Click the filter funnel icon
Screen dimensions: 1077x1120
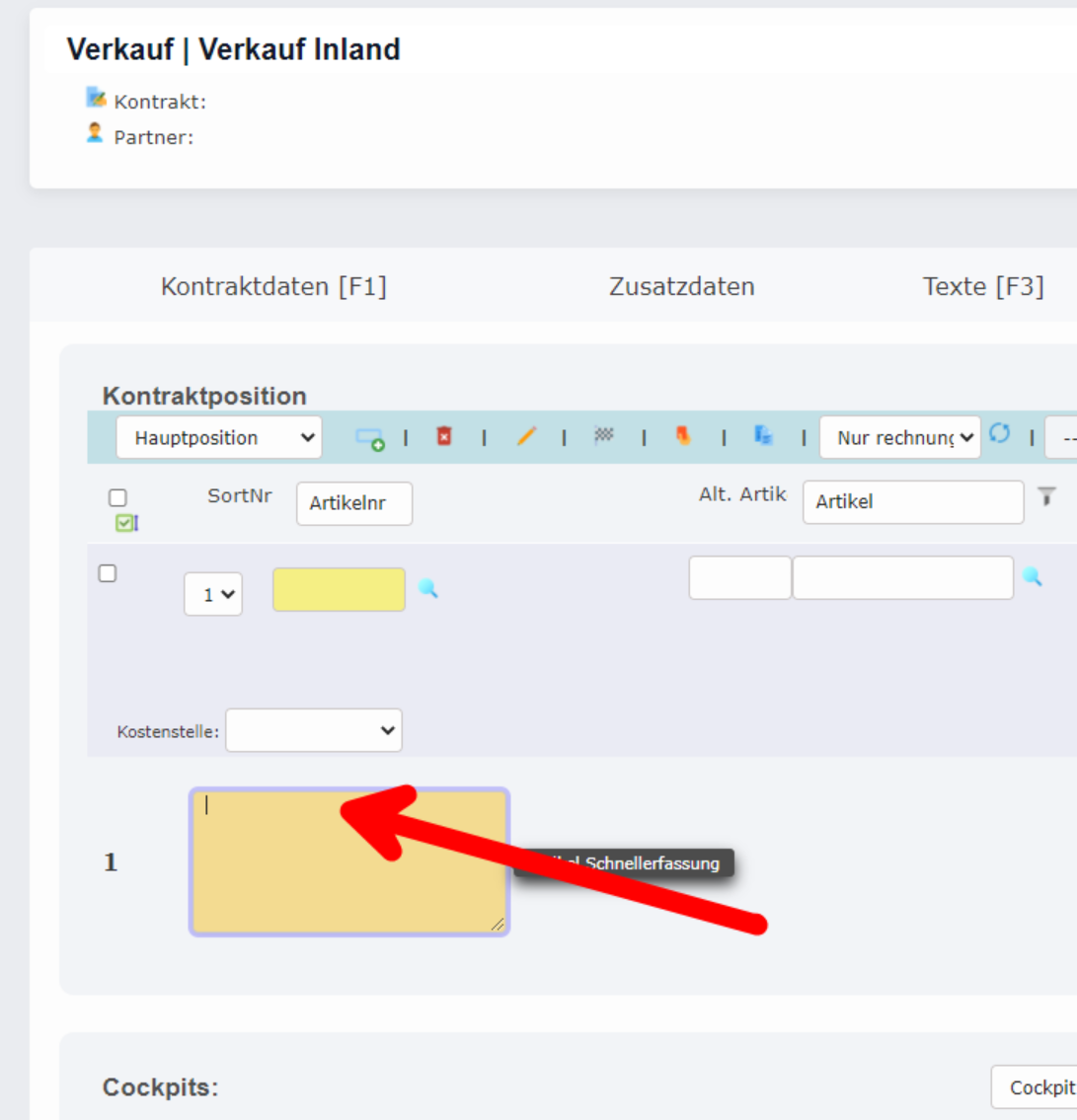tap(1046, 497)
